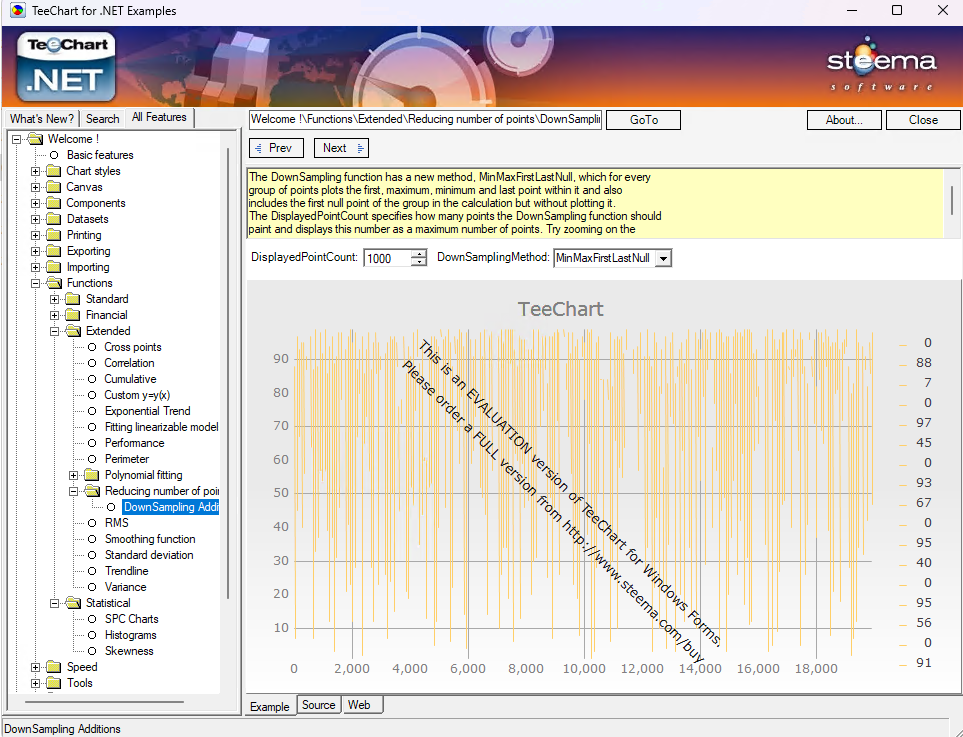The image size is (963, 737).
Task: Click the Basic features circle bullet icon
Action: 54,155
